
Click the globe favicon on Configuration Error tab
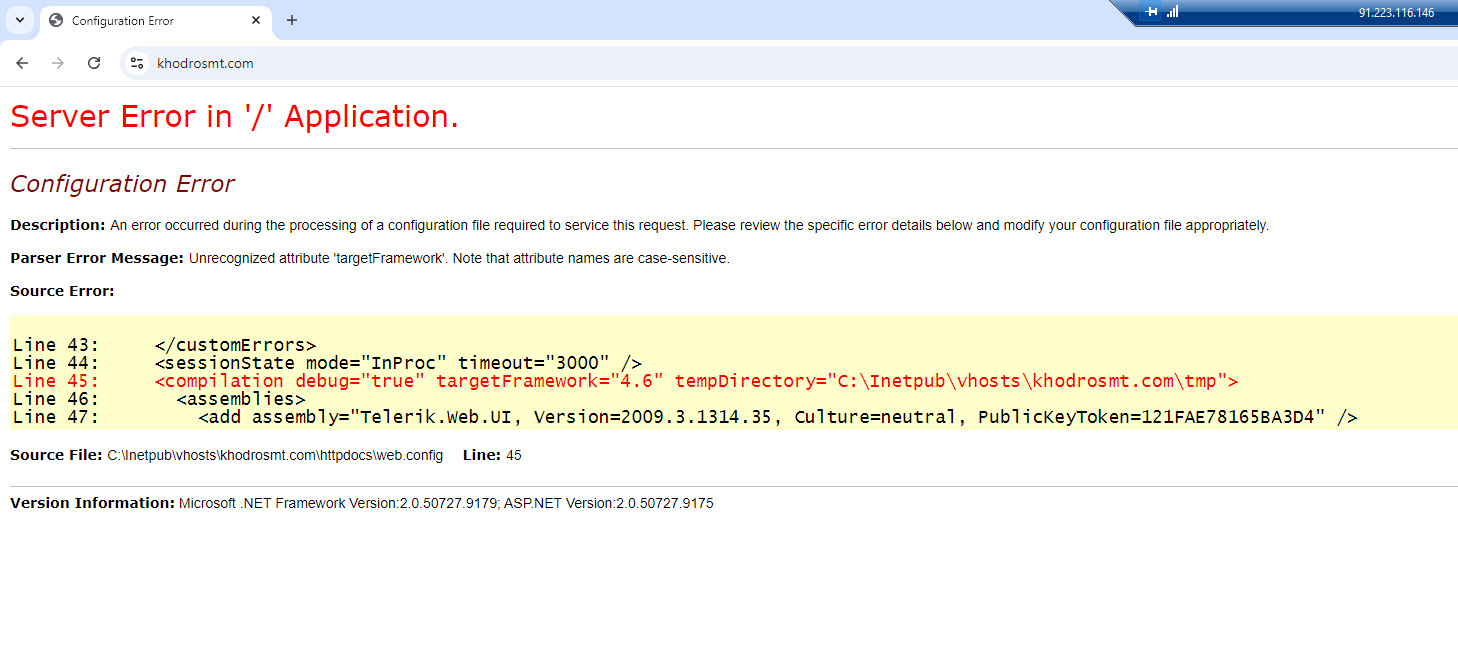[56, 20]
